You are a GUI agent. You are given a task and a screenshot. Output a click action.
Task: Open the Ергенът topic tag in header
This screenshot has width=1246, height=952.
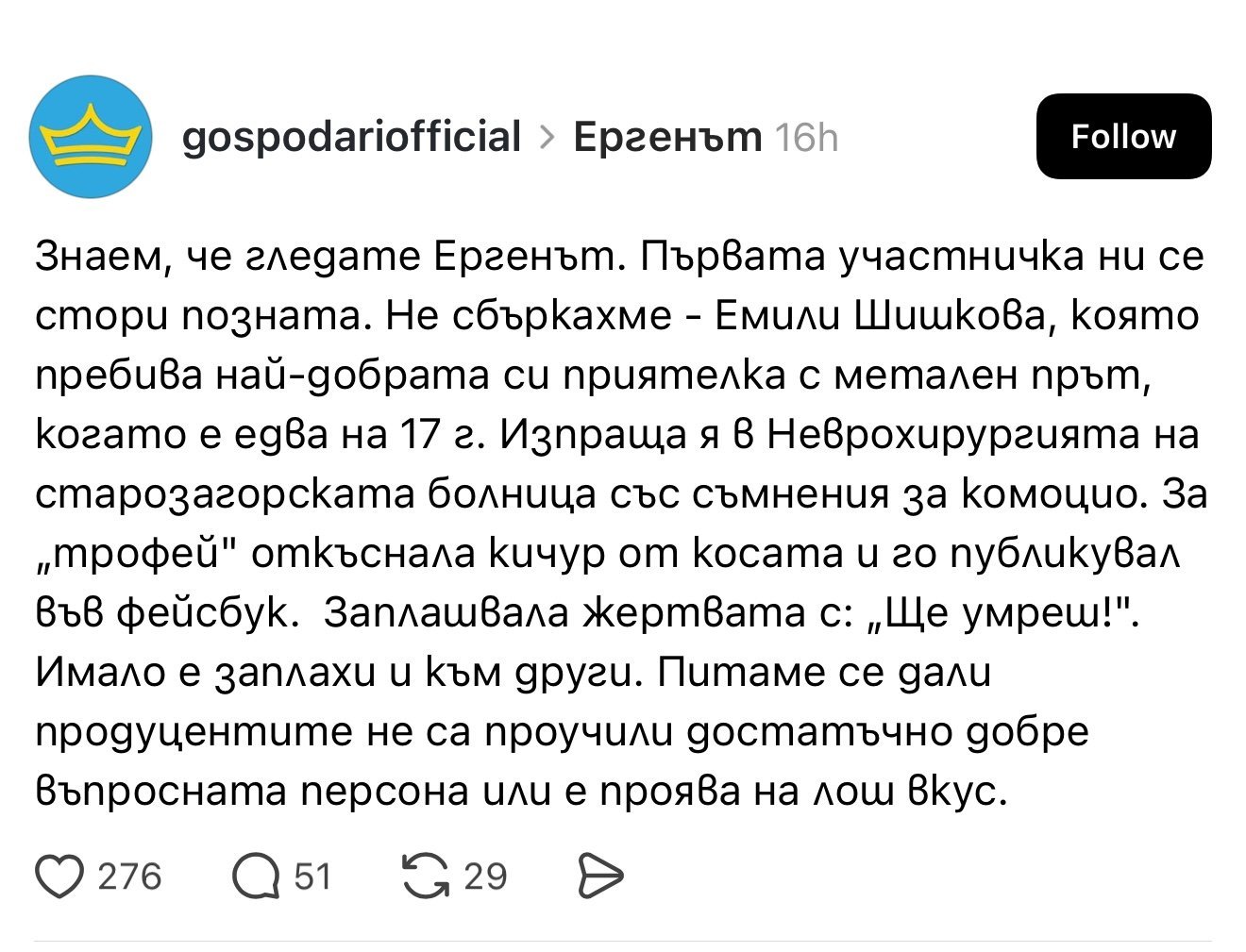tap(667, 137)
